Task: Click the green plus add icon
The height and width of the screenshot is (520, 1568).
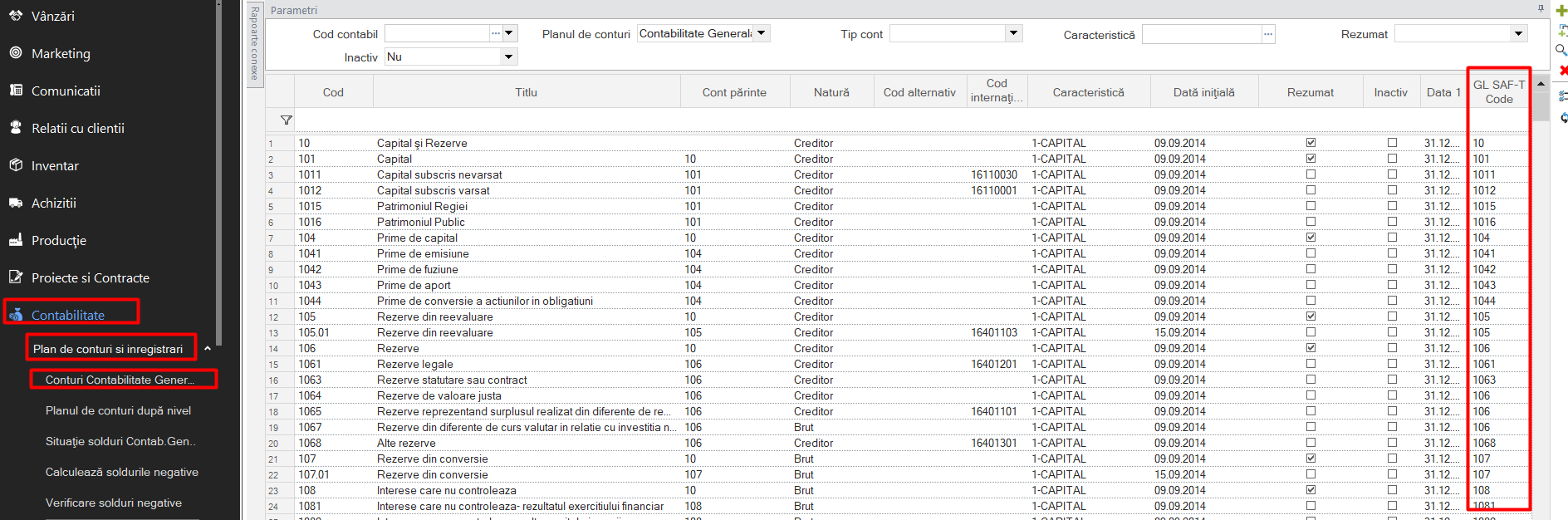Action: pyautogui.click(x=1561, y=11)
